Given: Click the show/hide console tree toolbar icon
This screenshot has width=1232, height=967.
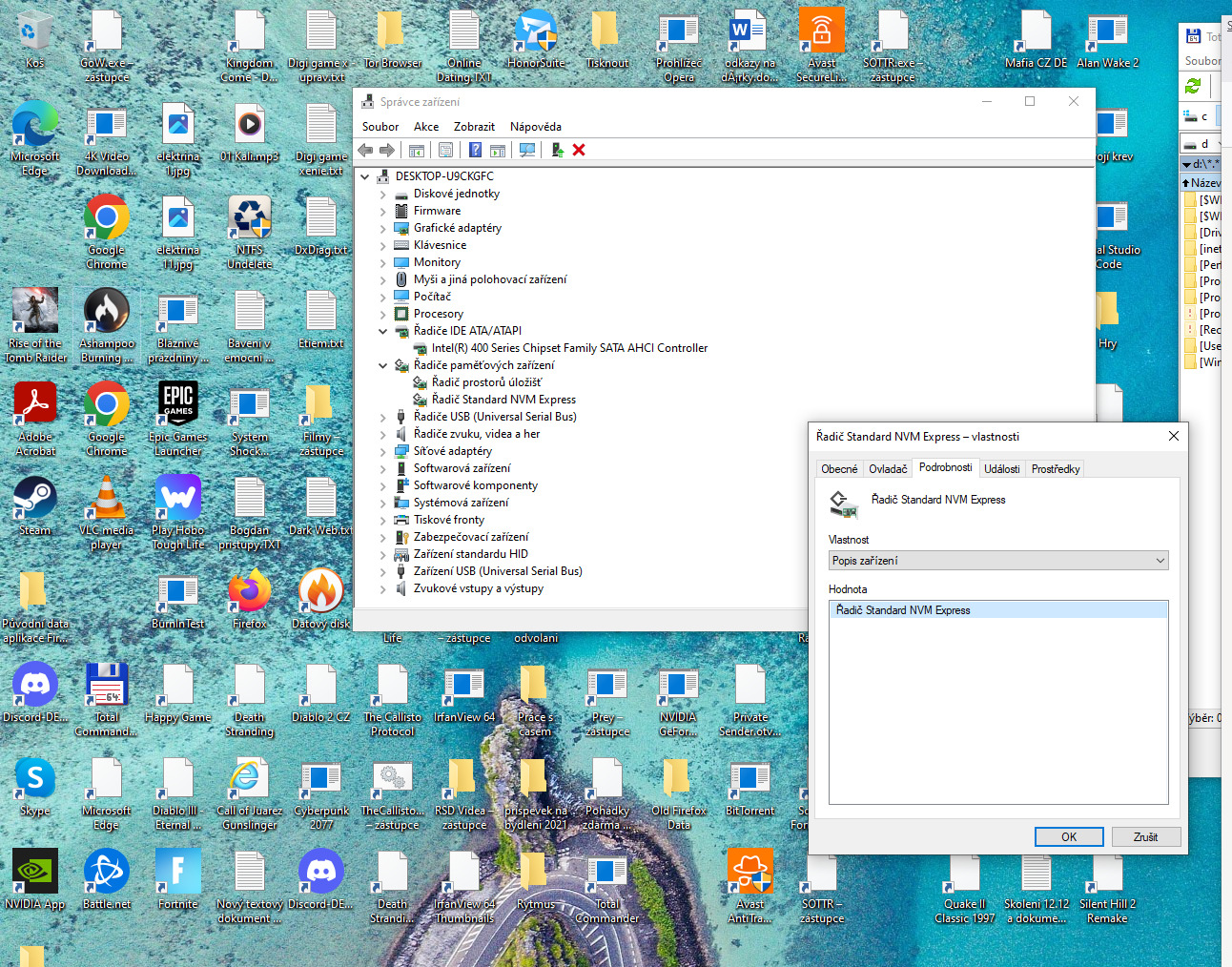Looking at the screenshot, I should click(417, 150).
